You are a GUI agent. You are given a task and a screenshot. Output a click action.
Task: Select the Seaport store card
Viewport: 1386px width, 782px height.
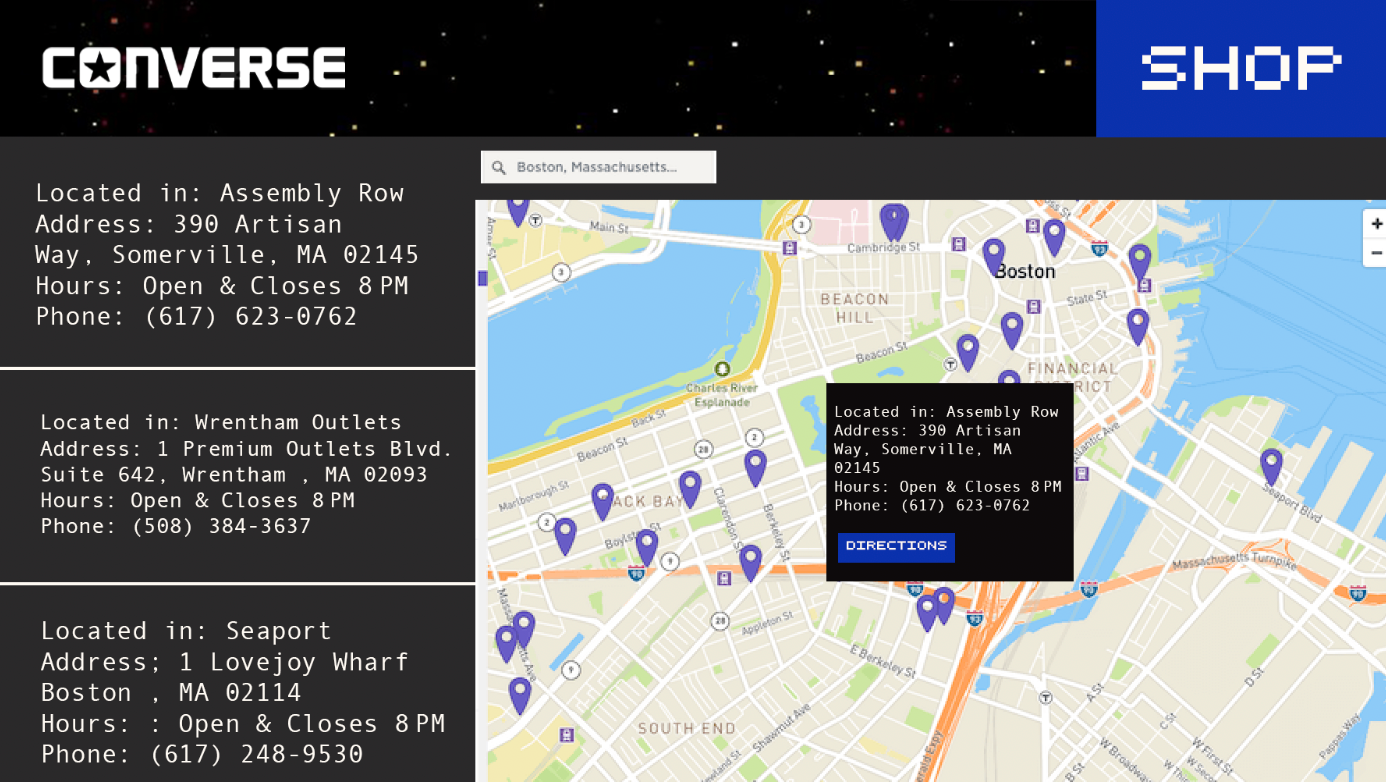click(237, 684)
